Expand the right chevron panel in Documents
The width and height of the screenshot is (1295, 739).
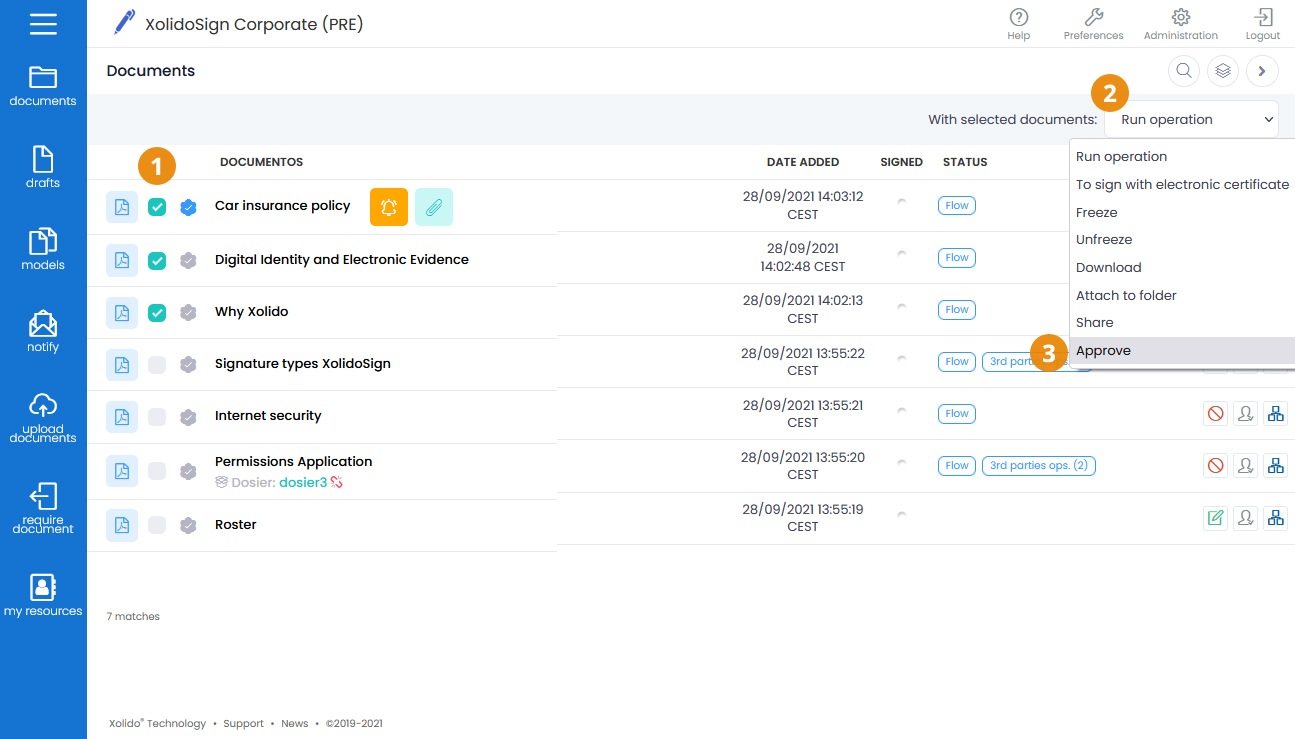click(1262, 71)
